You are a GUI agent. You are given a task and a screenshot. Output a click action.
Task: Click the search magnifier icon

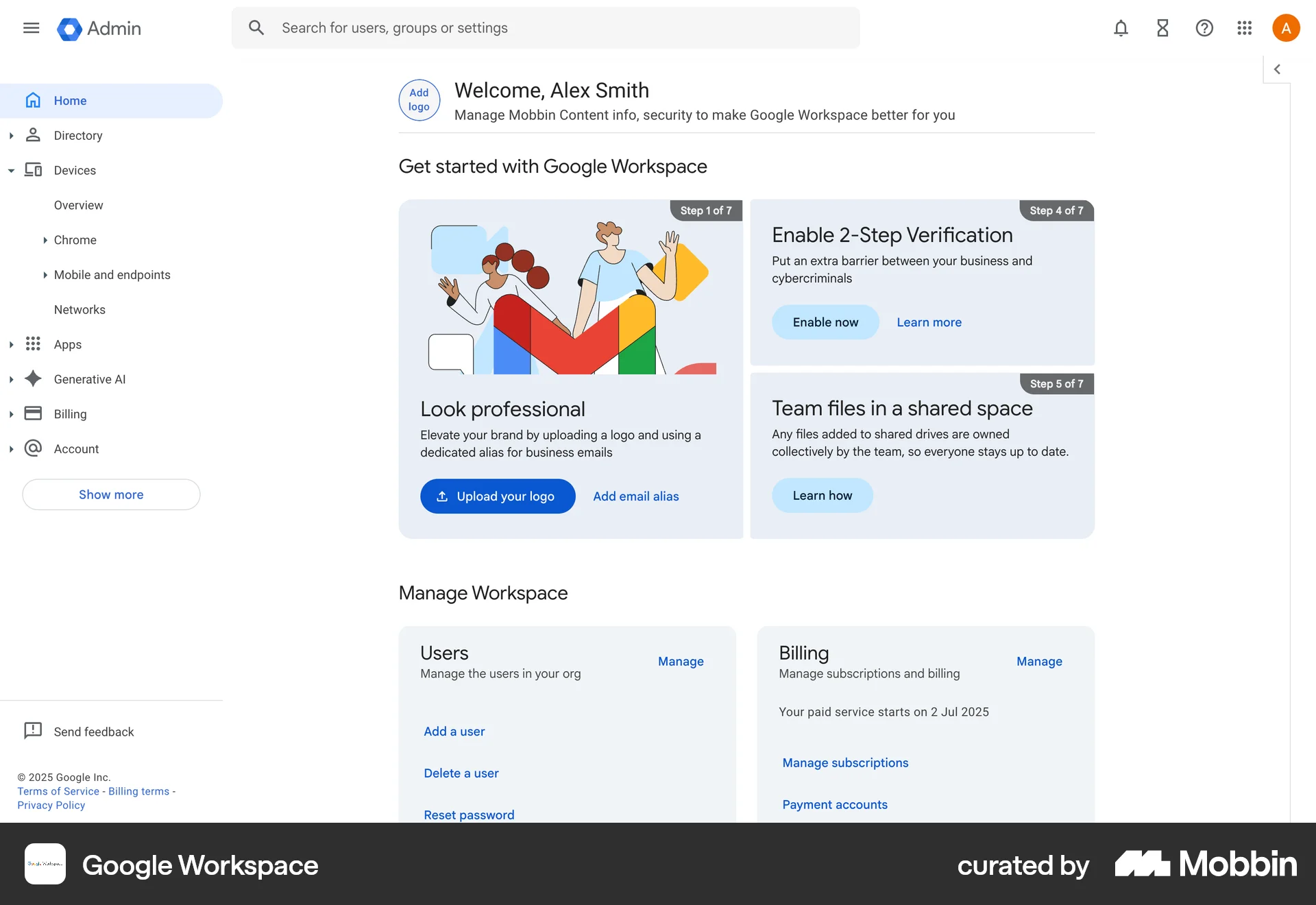tap(256, 27)
